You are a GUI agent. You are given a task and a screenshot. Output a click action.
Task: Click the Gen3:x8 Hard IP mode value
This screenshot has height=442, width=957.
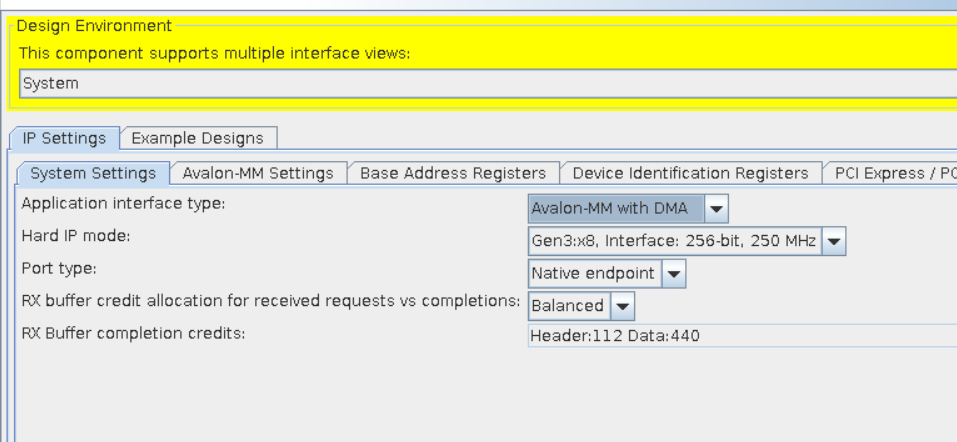click(x=674, y=240)
